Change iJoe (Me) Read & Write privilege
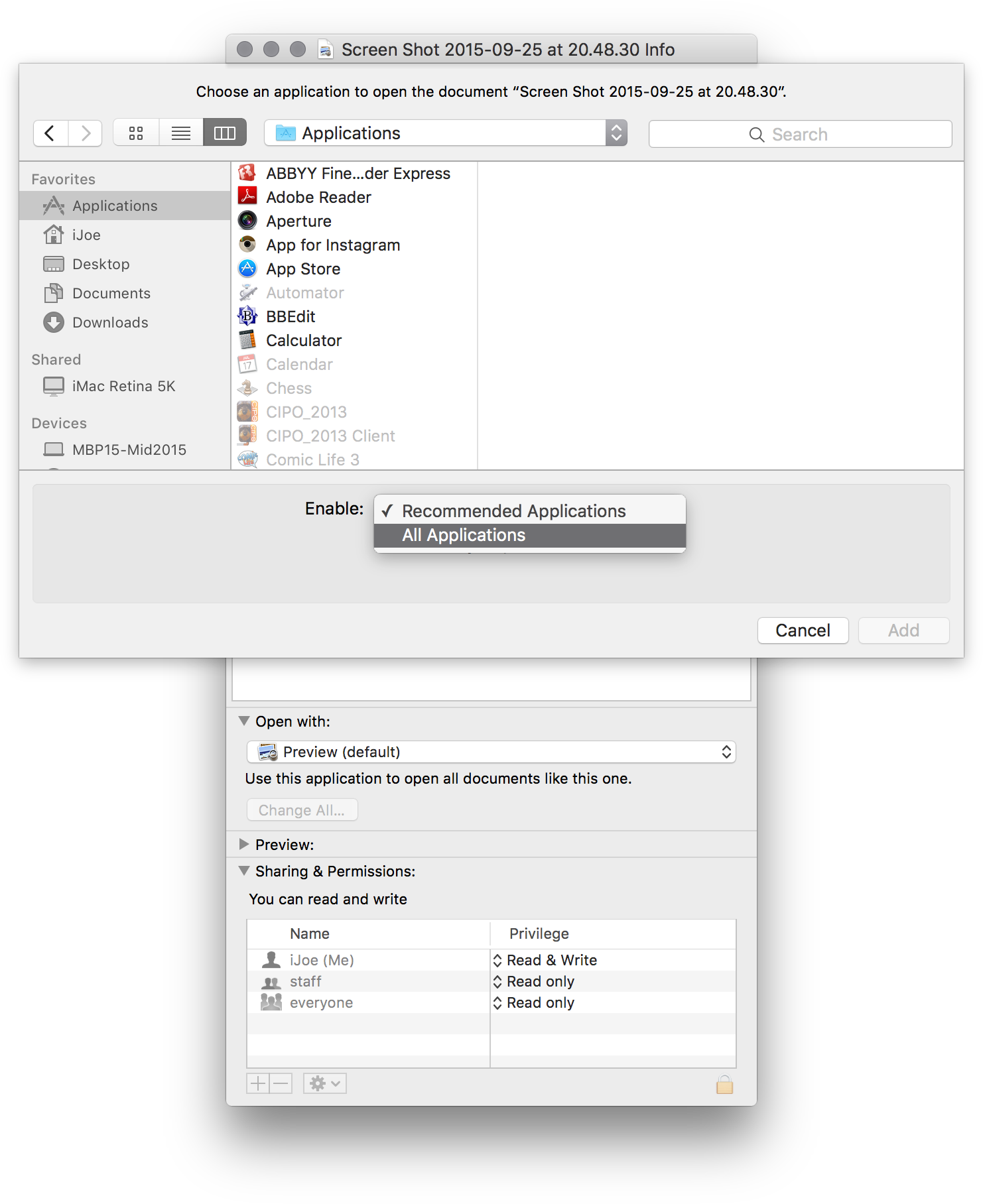The image size is (983, 1204). (x=545, y=960)
